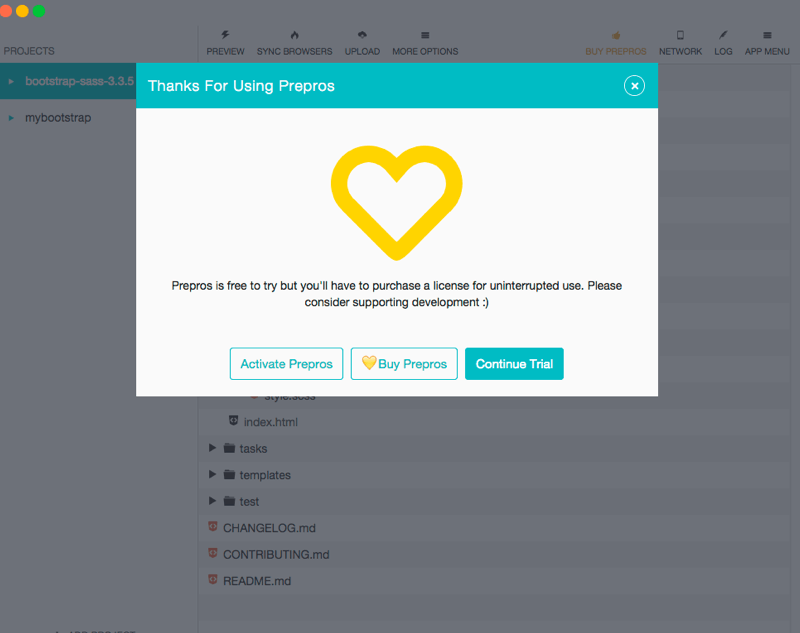Screen dimensions: 800x633
Task: Click the yellow heart inside Buy Prepros button
Action: pyautogui.click(x=369, y=363)
